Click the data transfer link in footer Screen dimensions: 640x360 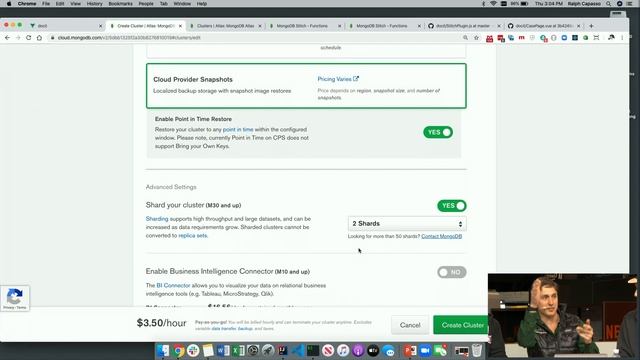tap(224, 329)
